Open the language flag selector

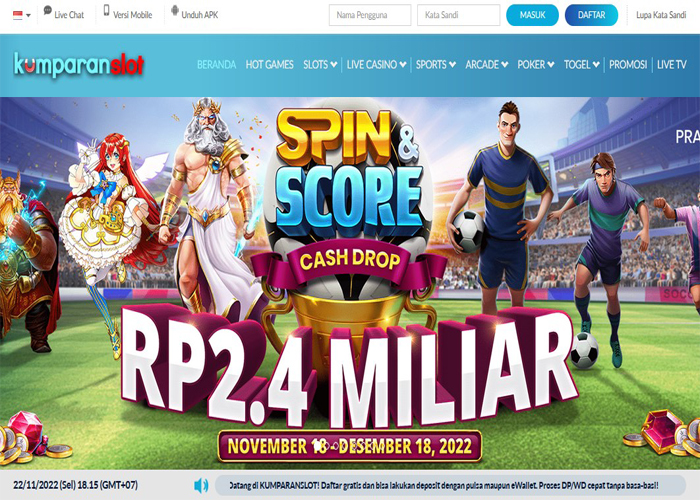coord(21,15)
